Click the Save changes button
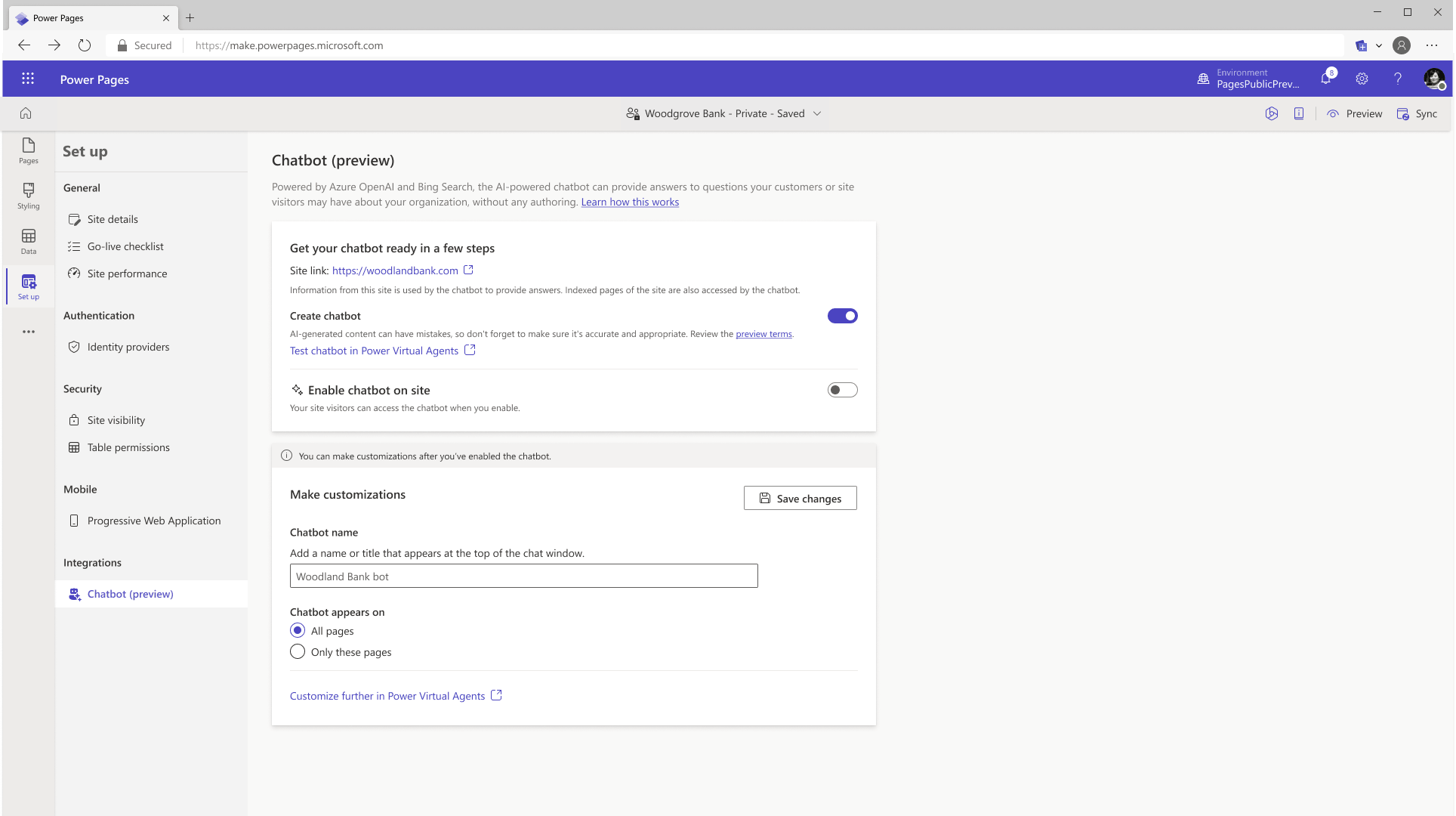 point(800,498)
